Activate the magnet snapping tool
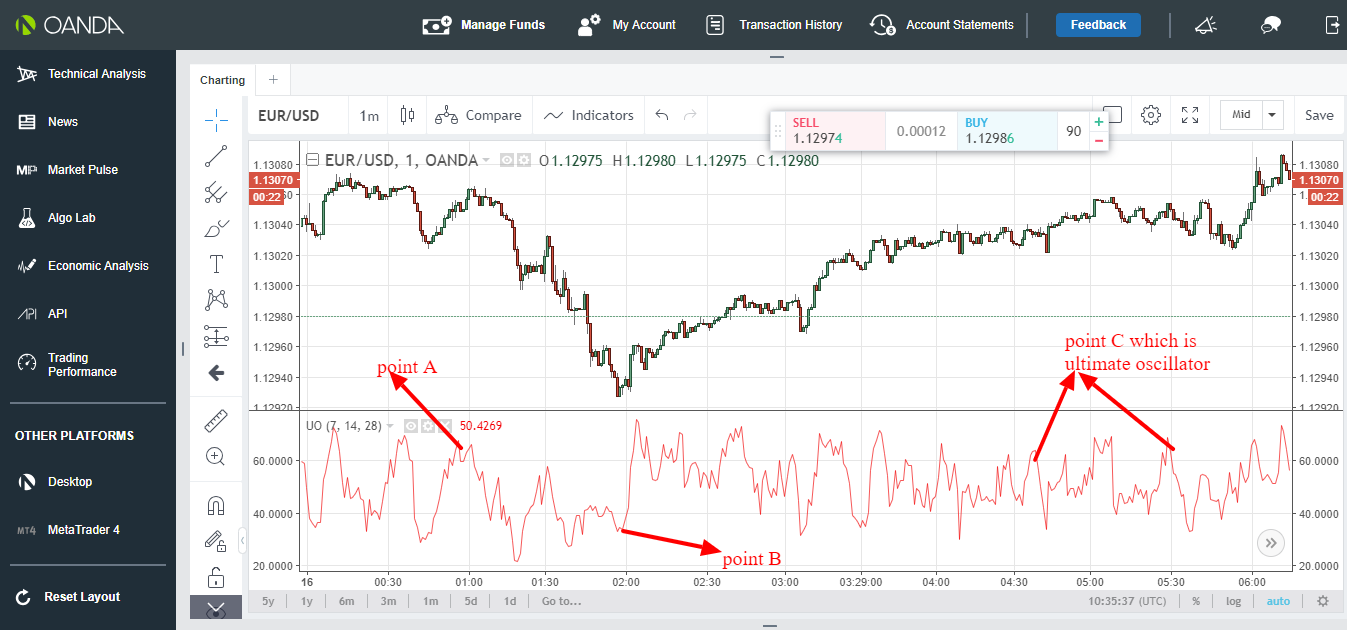Viewport: 1347px width, 630px height. click(x=216, y=505)
